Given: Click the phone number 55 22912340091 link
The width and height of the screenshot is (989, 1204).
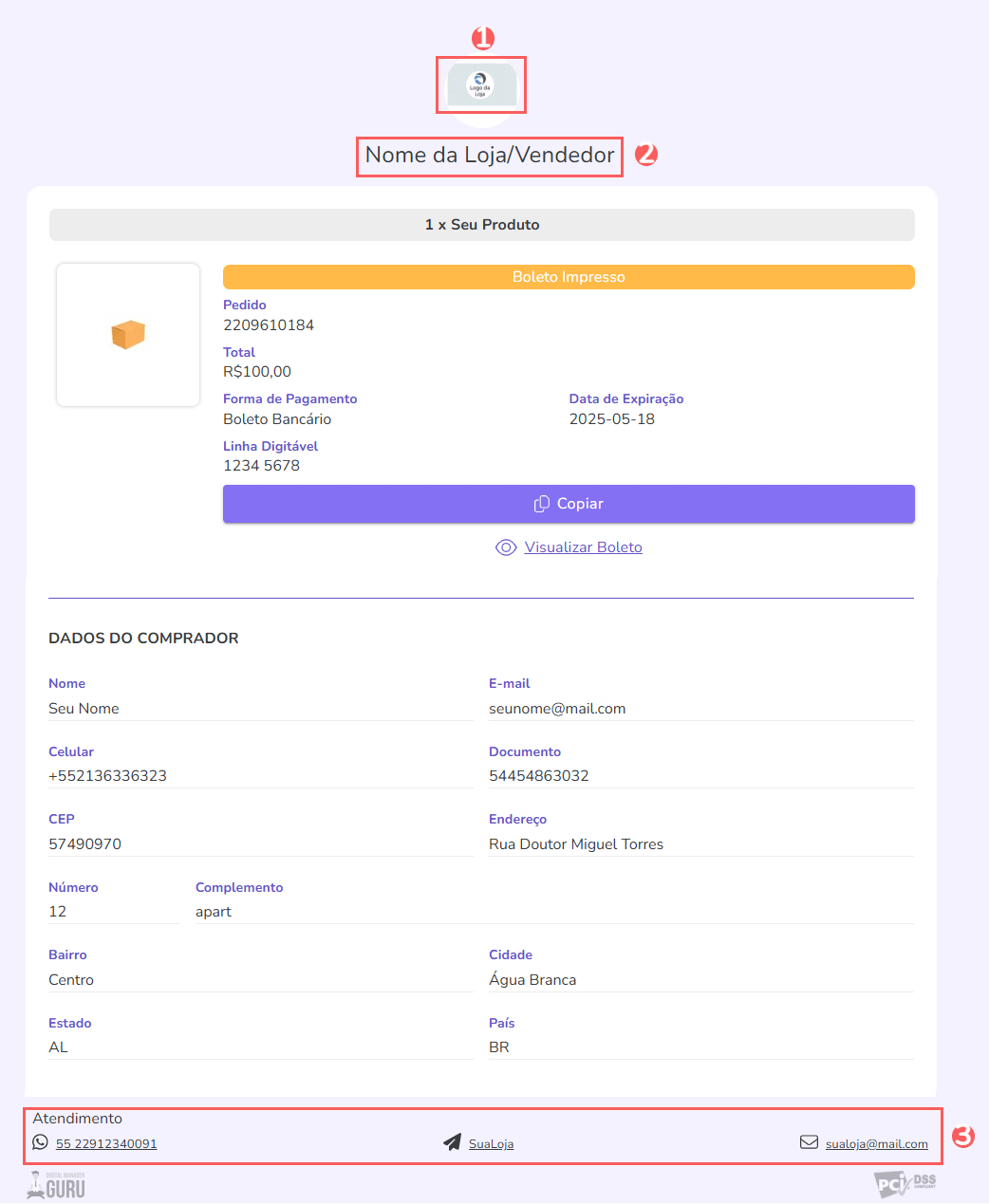Looking at the screenshot, I should (x=106, y=1142).
